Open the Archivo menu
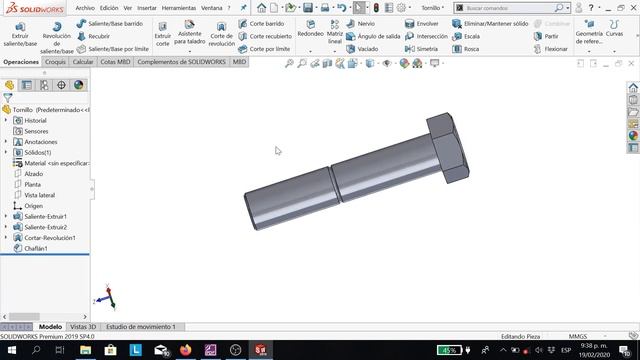This screenshot has height=360, width=640. 85,8
